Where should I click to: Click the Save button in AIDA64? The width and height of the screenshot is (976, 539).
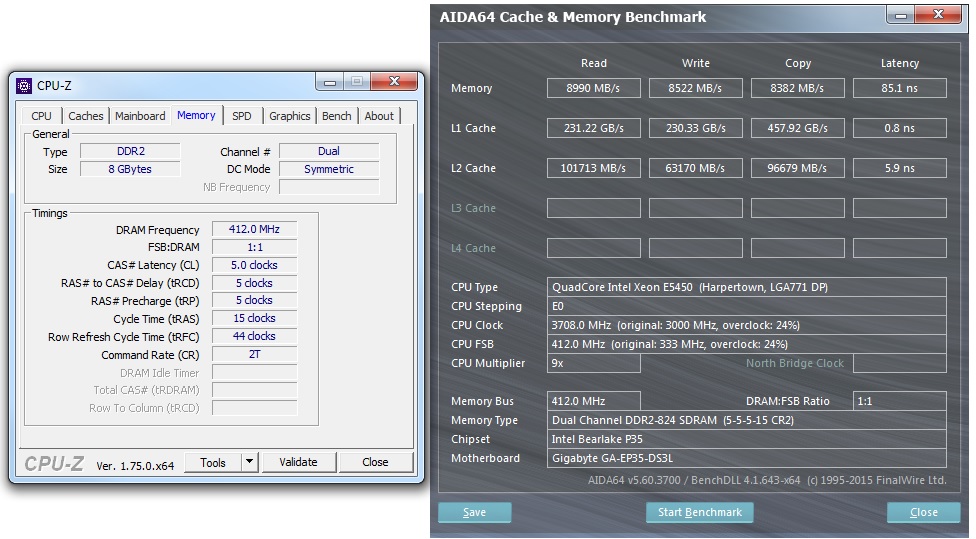[x=474, y=512]
